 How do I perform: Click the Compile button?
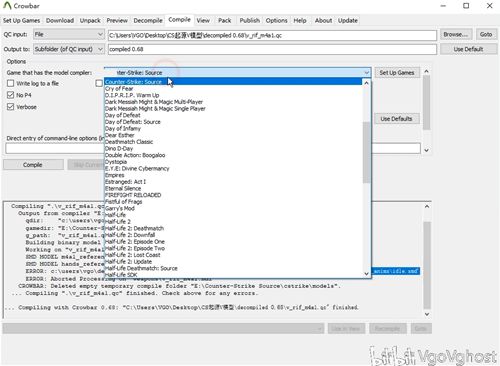[33, 165]
